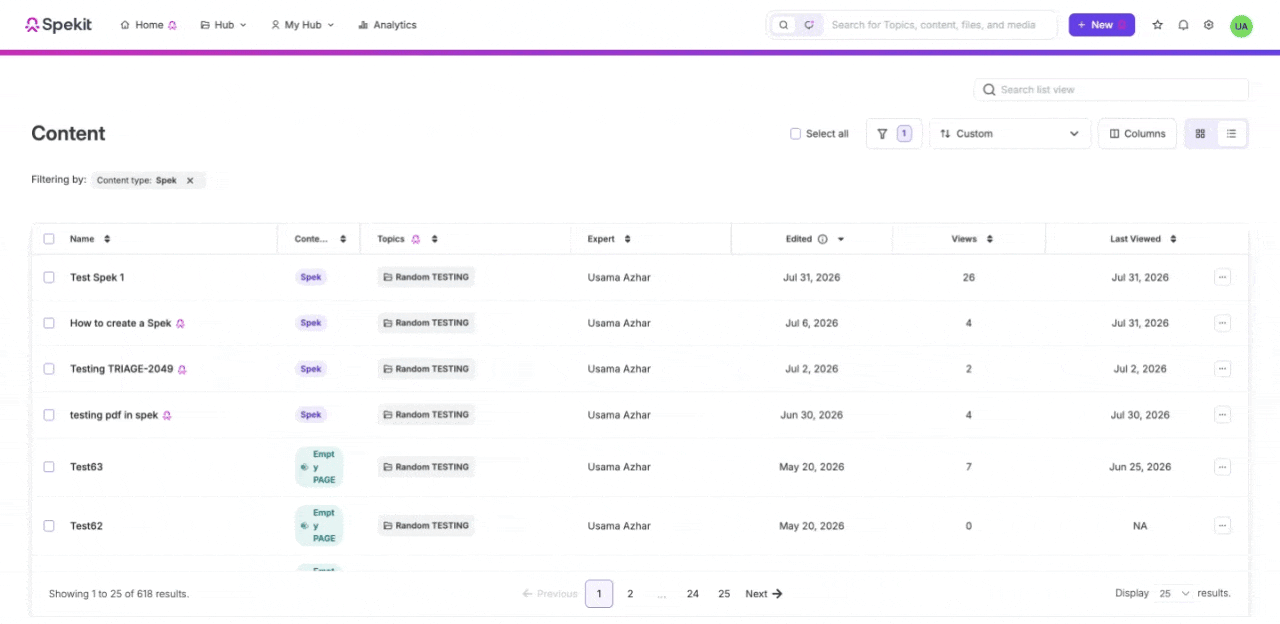This screenshot has height=624, width=1280.
Task: Select the Testing TRIAGE-2049 checkbox
Action: coord(49,369)
